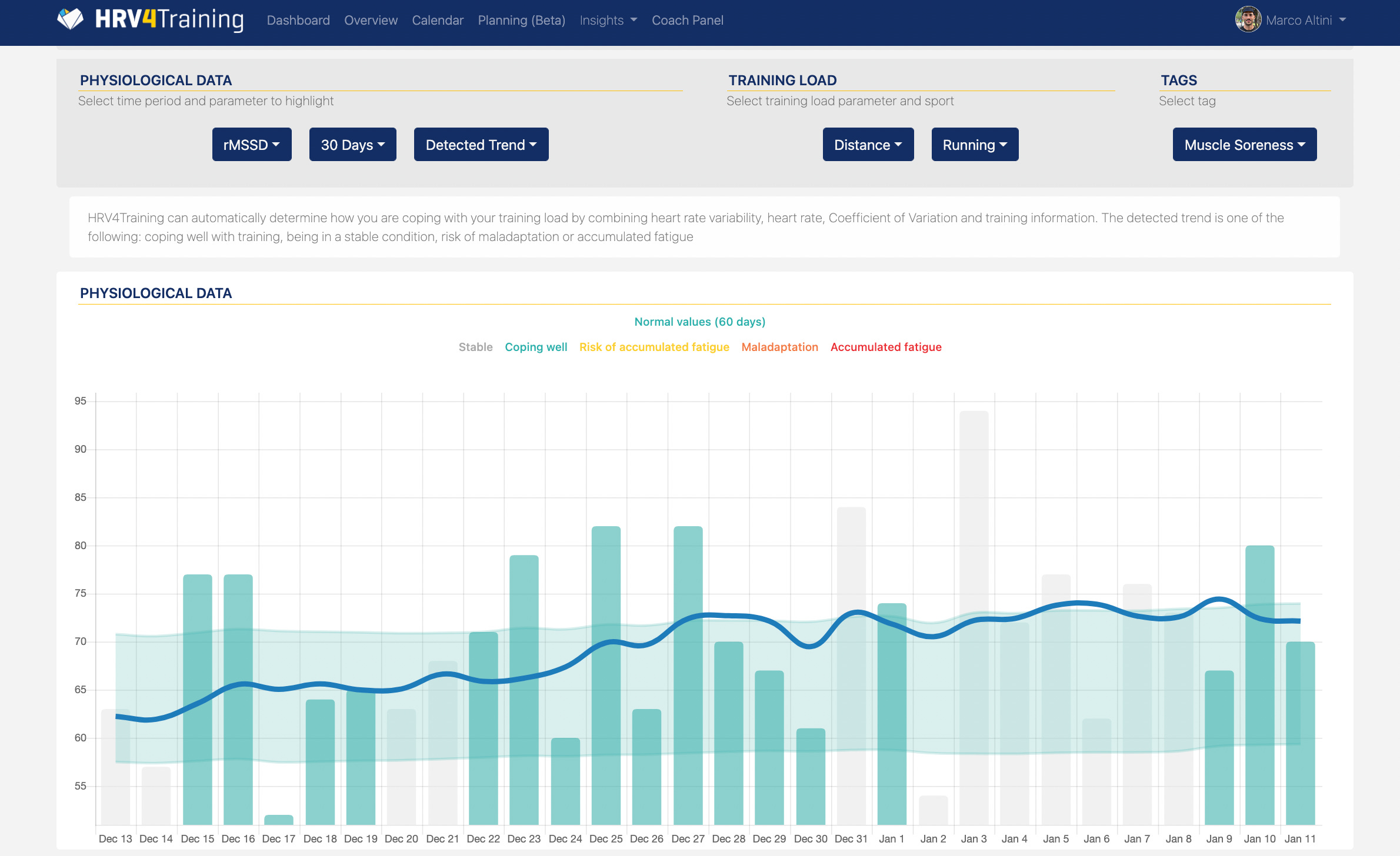Open the Coach Panel link
The height and width of the screenshot is (856, 1400).
coord(687,21)
